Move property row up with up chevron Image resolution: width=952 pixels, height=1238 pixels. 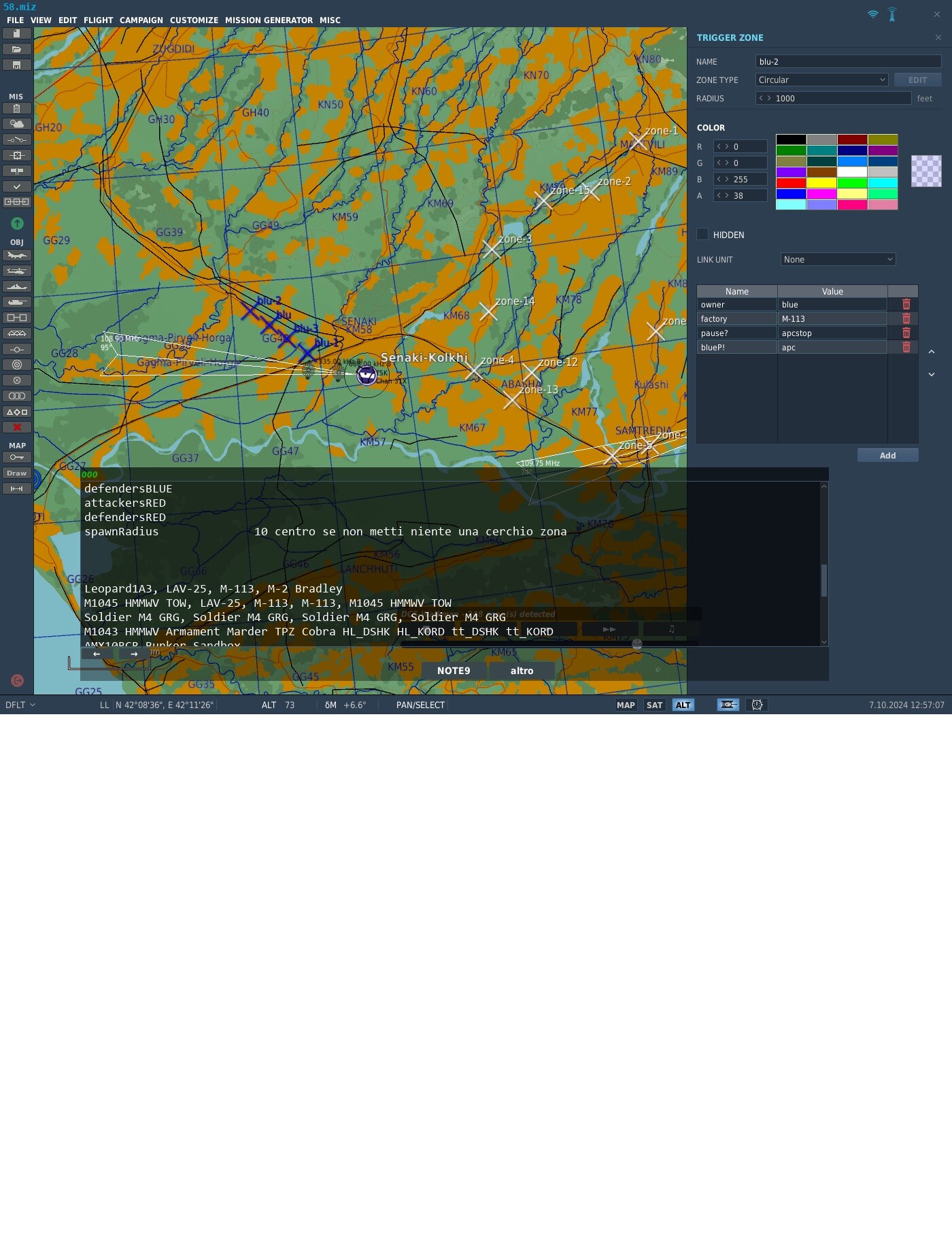932,352
